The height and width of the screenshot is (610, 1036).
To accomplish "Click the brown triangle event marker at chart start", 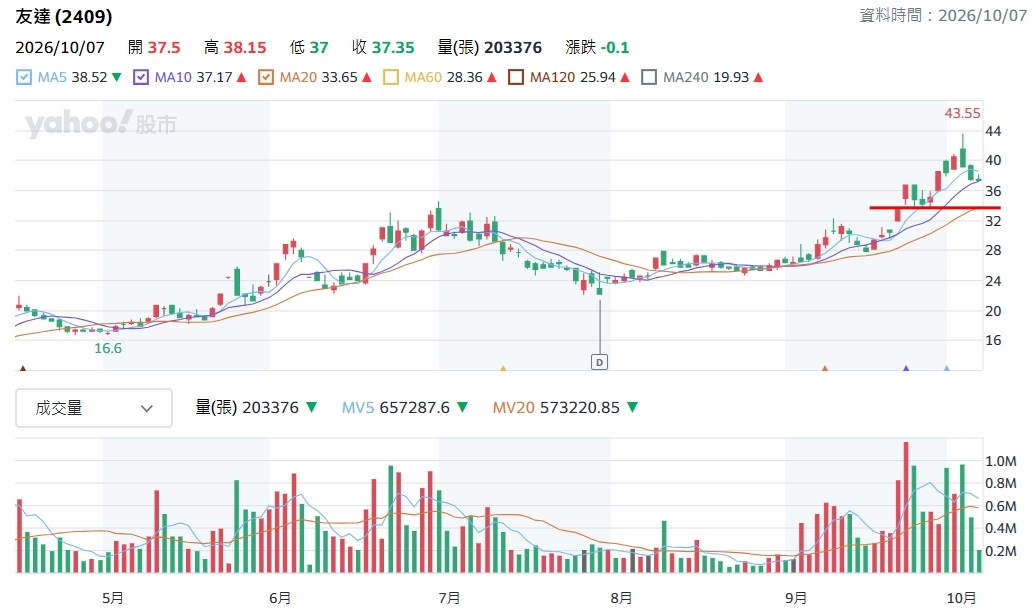I will (23, 368).
